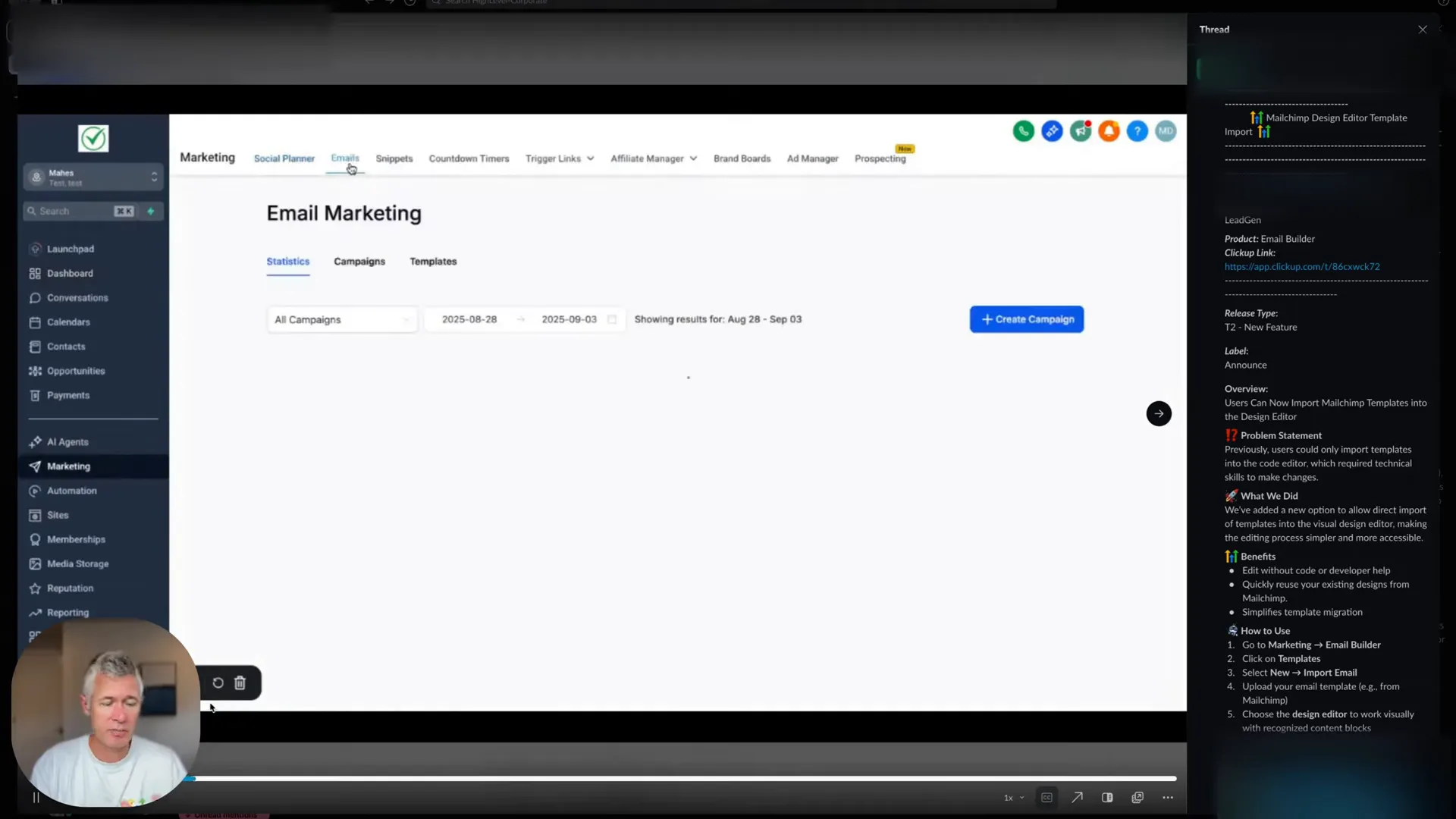The height and width of the screenshot is (819, 1456).
Task: Open Media Storage in the sidebar
Action: click(x=77, y=563)
